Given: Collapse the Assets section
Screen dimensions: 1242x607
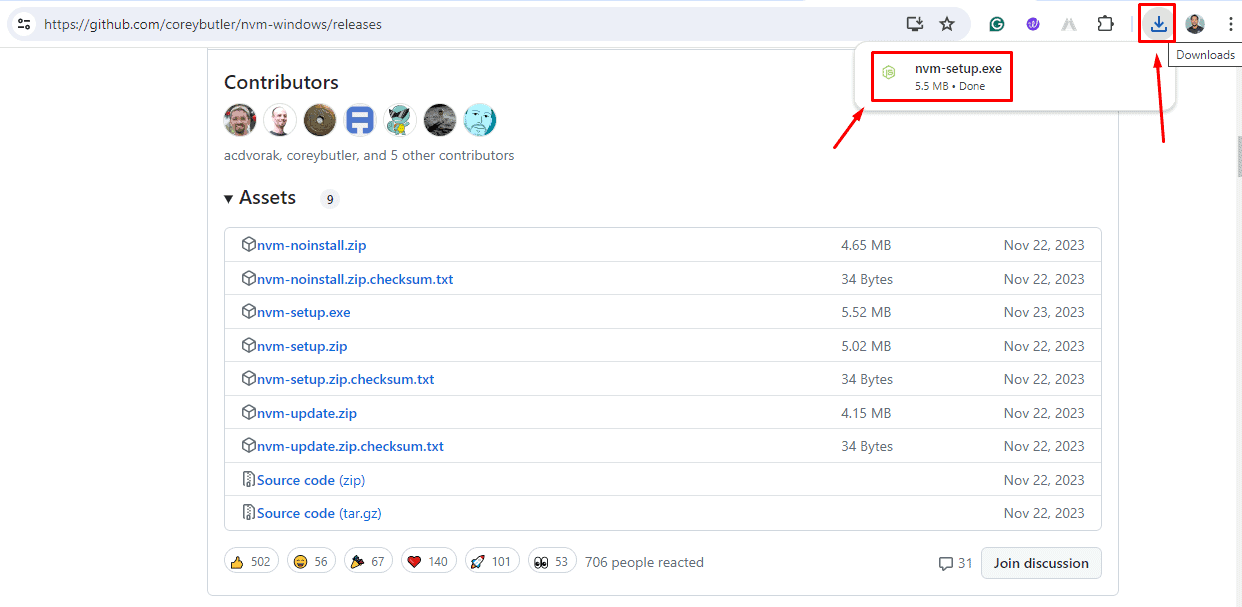Looking at the screenshot, I should click(x=260, y=198).
